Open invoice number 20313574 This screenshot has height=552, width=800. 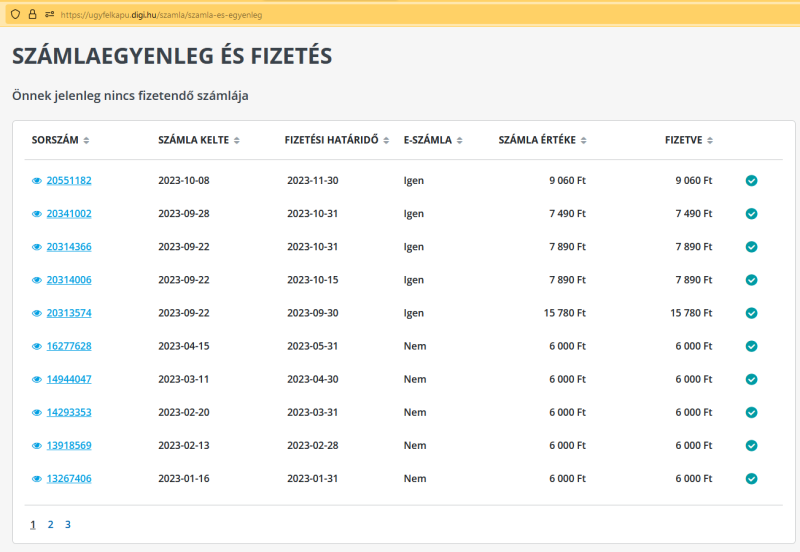click(69, 313)
